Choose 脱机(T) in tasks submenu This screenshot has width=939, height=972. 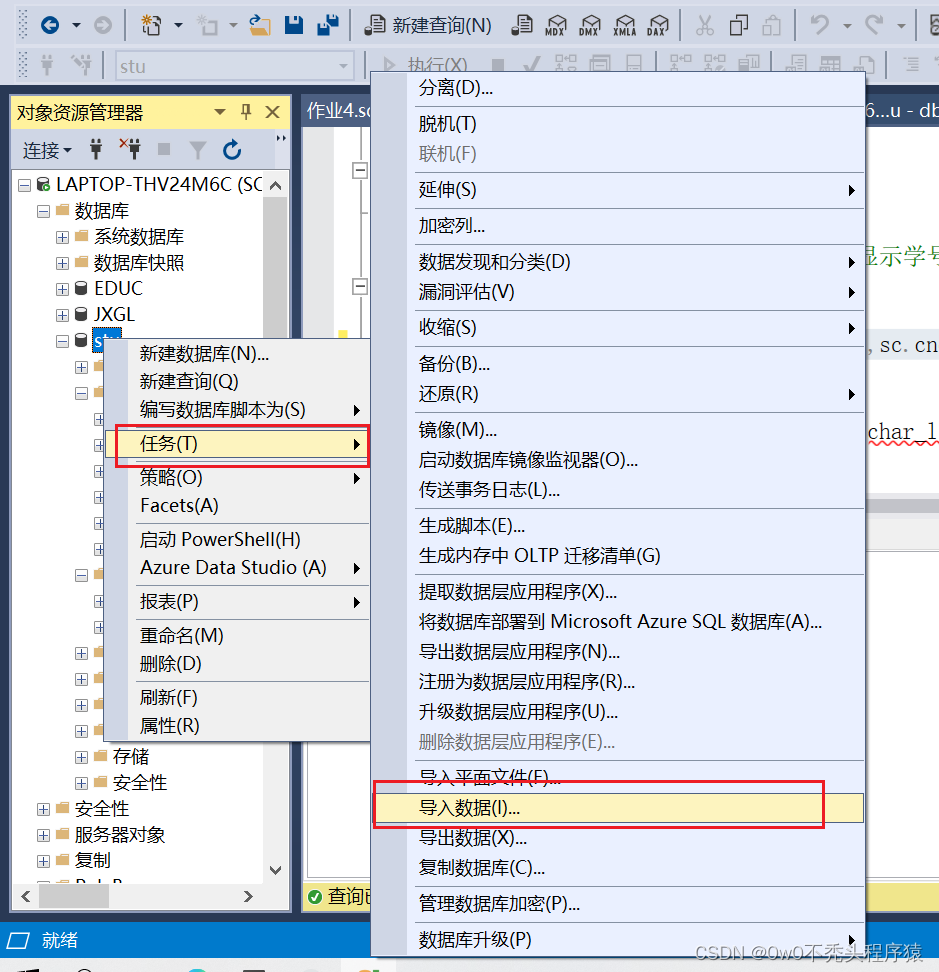pyautogui.click(x=618, y=125)
